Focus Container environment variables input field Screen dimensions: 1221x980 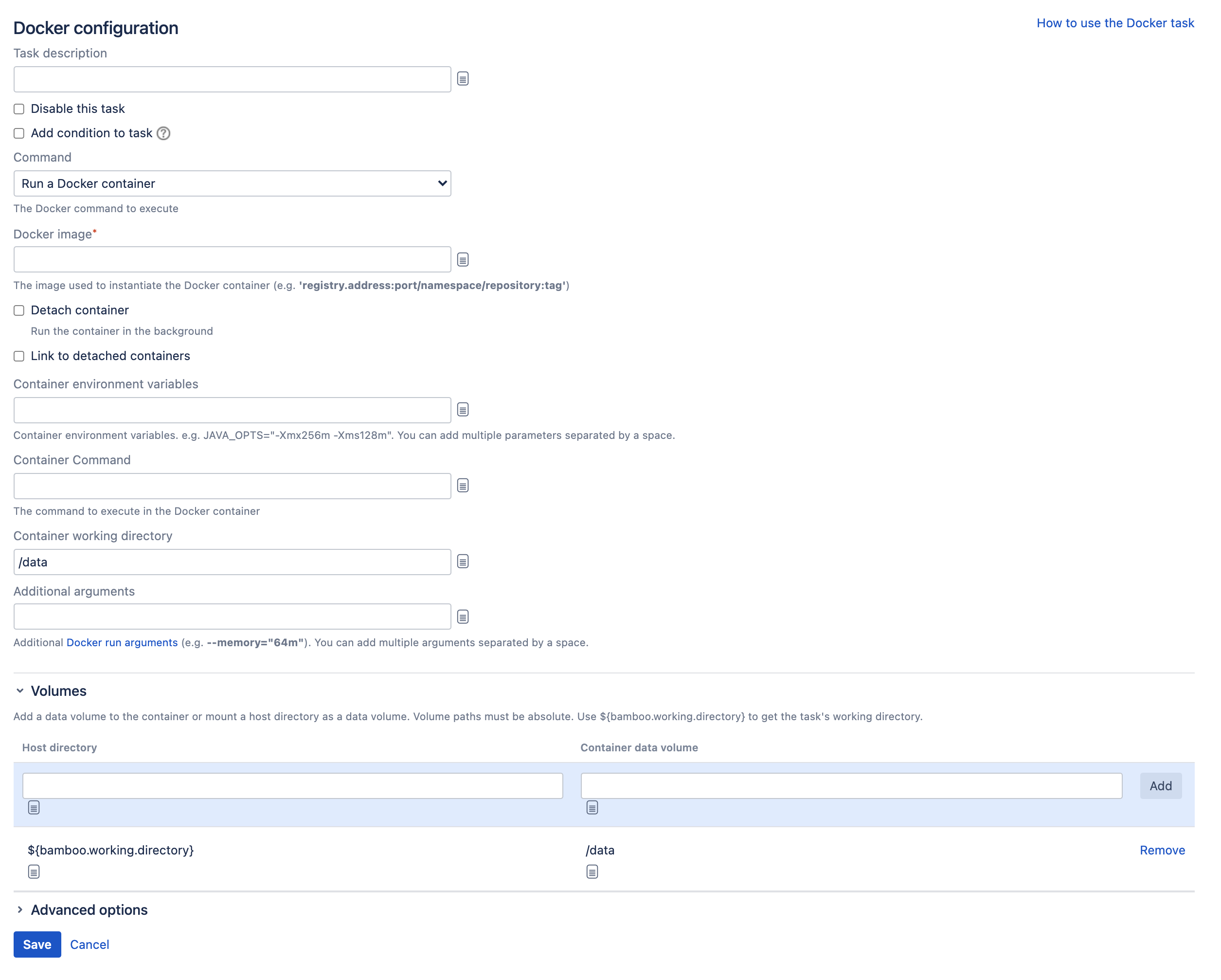tap(232, 410)
